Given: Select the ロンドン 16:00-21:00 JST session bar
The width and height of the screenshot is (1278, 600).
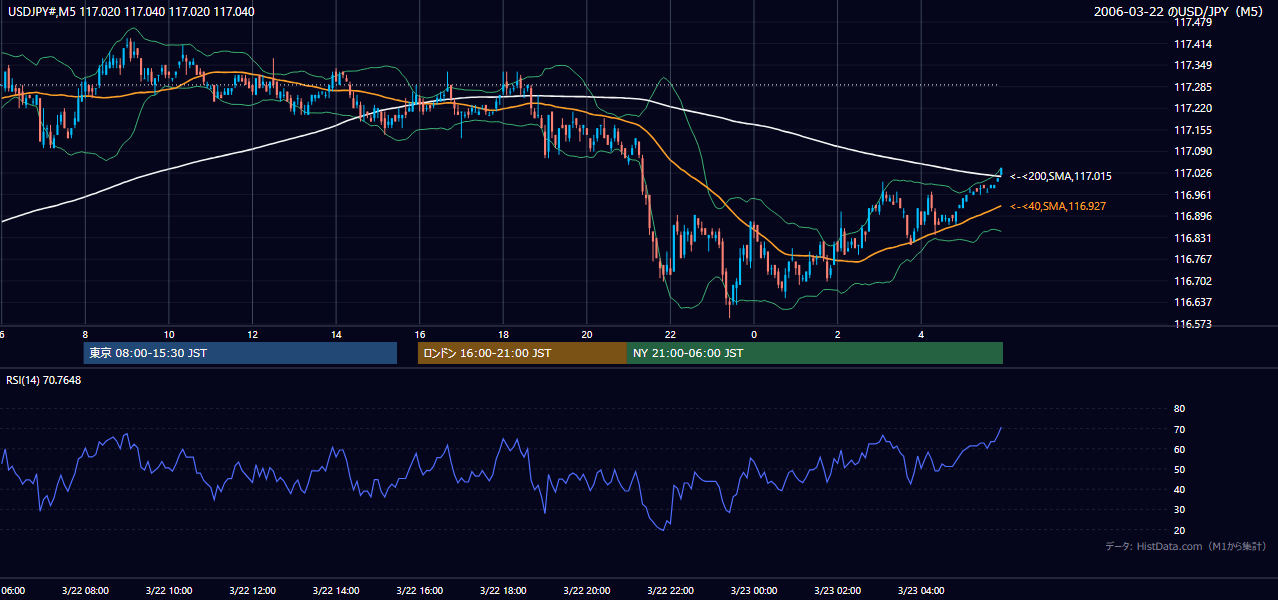Looking at the screenshot, I should (x=522, y=353).
